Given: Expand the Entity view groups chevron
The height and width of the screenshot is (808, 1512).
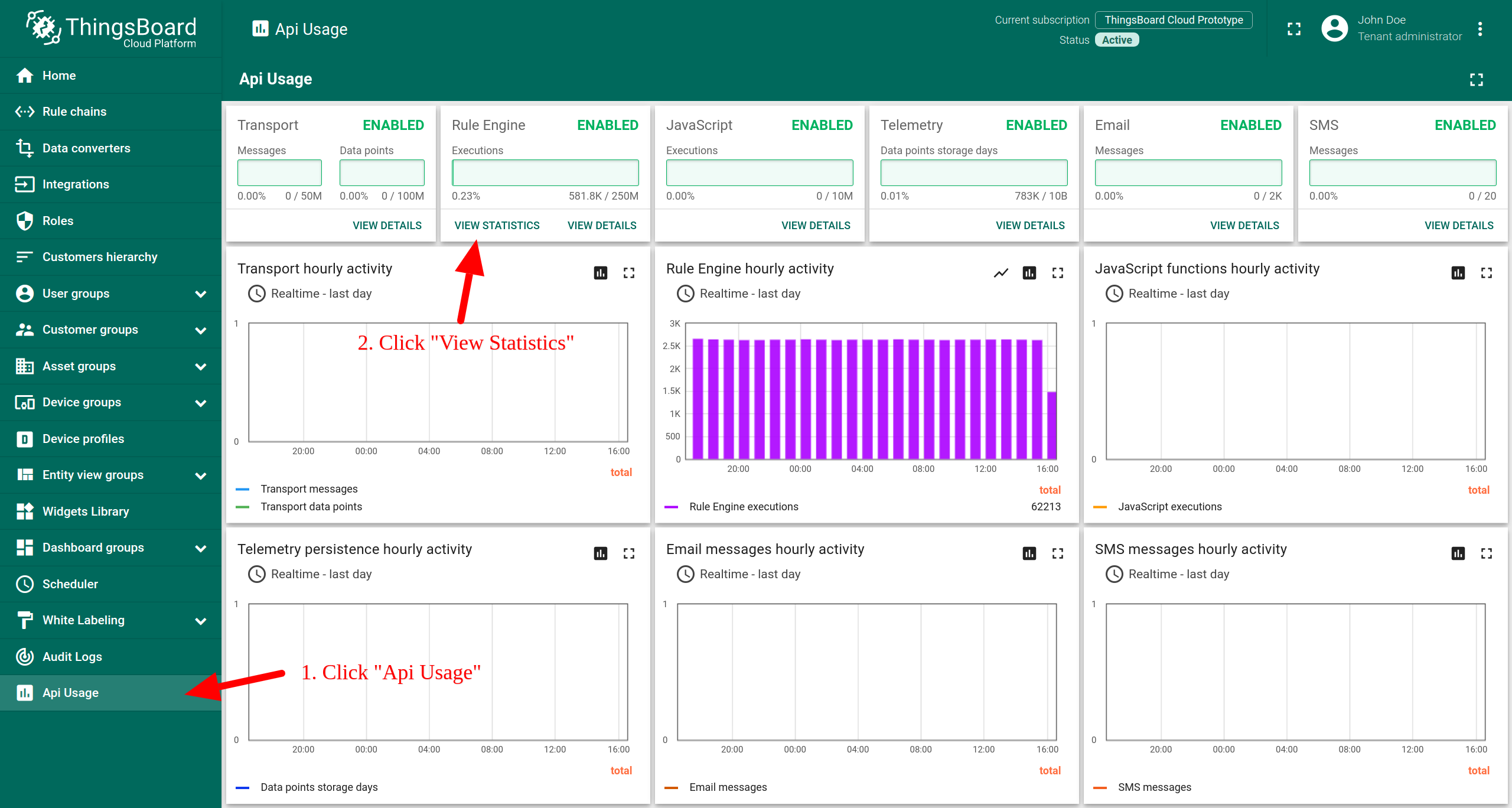Looking at the screenshot, I should click(x=201, y=475).
